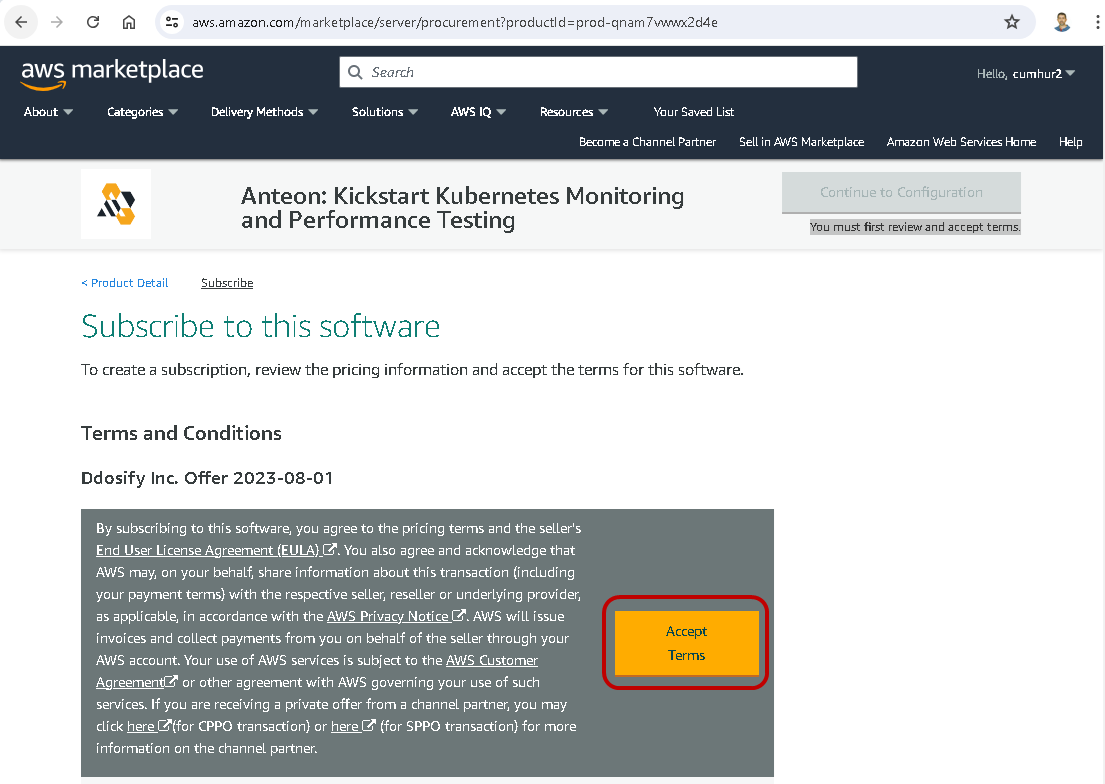Open the Help link
This screenshot has width=1105, height=784.
point(1070,142)
